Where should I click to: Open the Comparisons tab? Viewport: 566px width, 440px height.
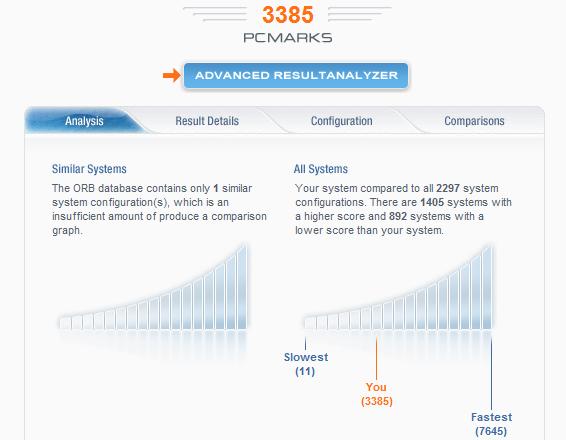click(474, 121)
